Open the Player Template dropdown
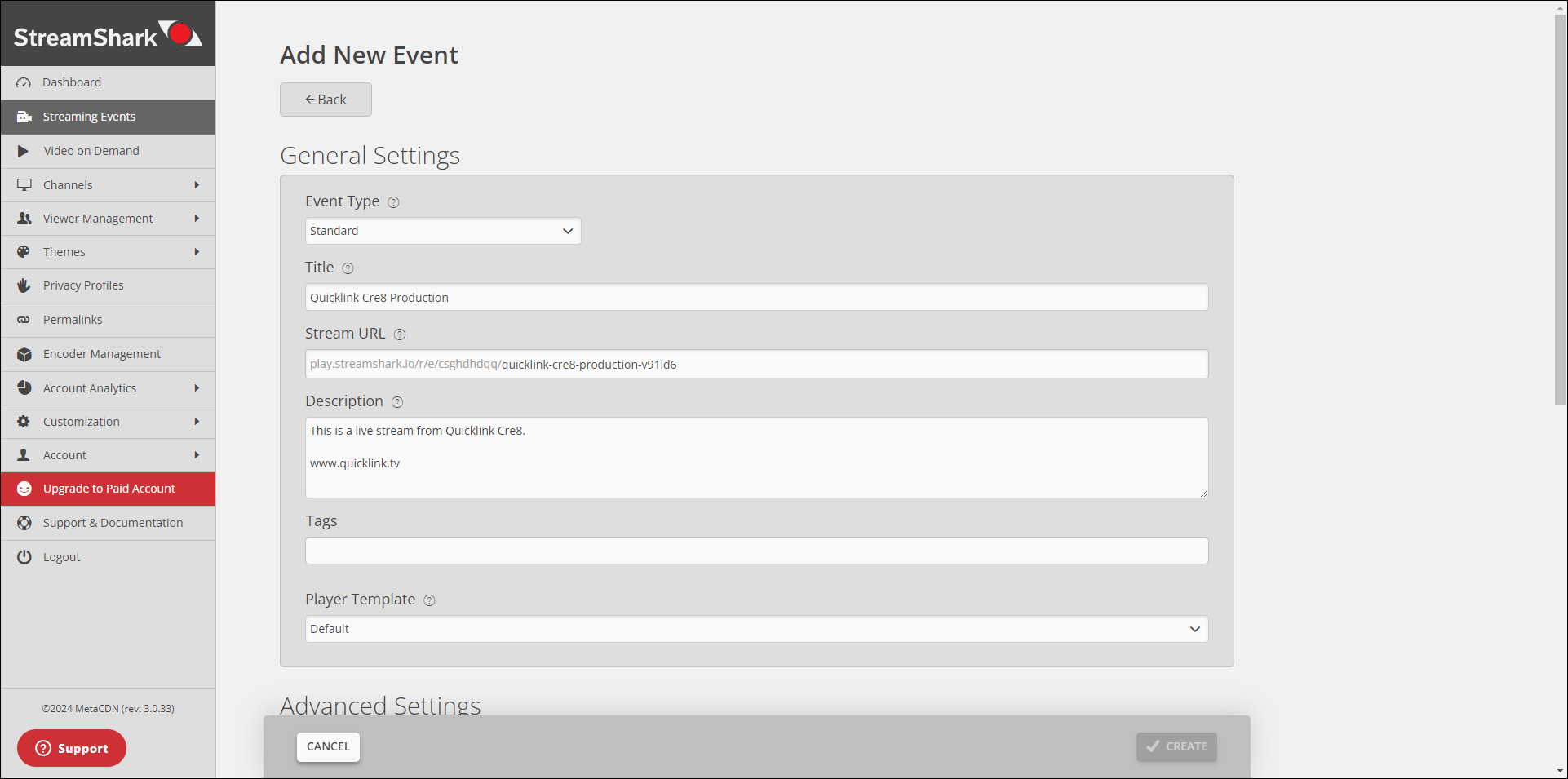The height and width of the screenshot is (779, 1568). 755,629
